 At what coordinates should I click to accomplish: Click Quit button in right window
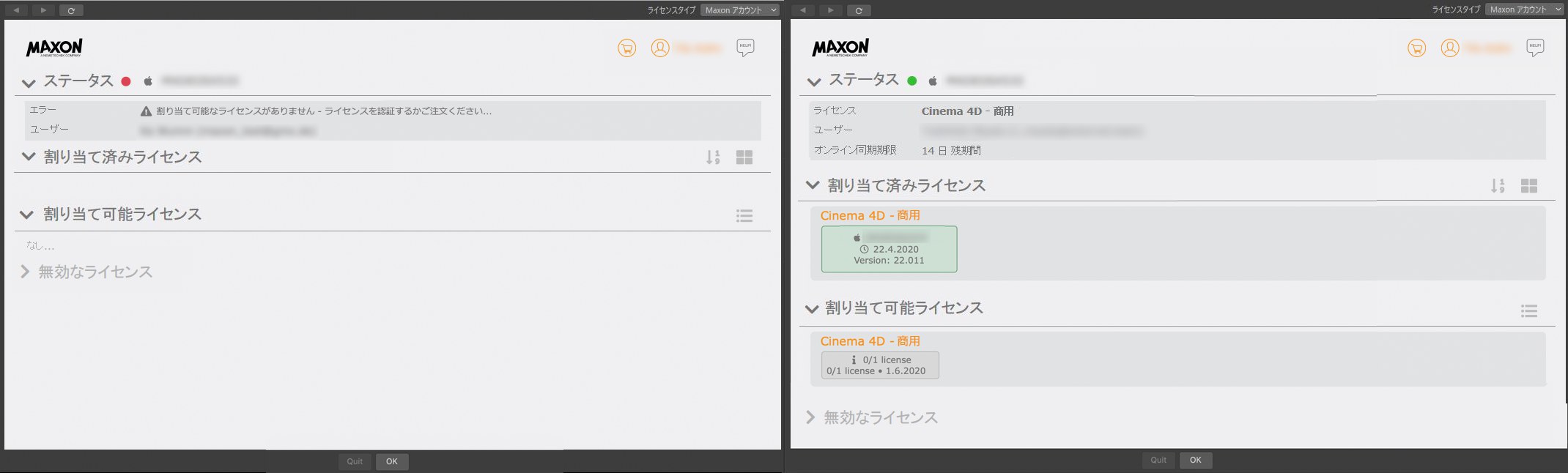tap(1158, 460)
